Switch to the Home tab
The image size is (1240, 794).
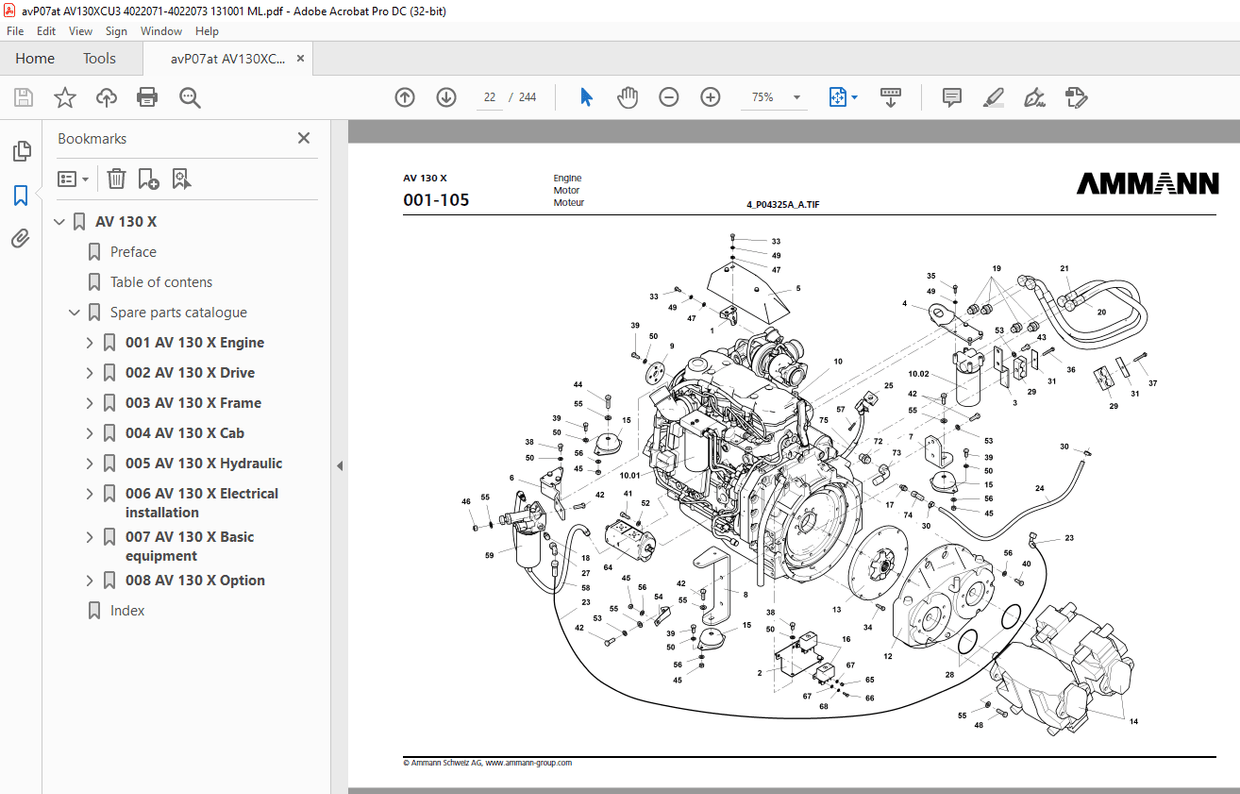tap(34, 58)
